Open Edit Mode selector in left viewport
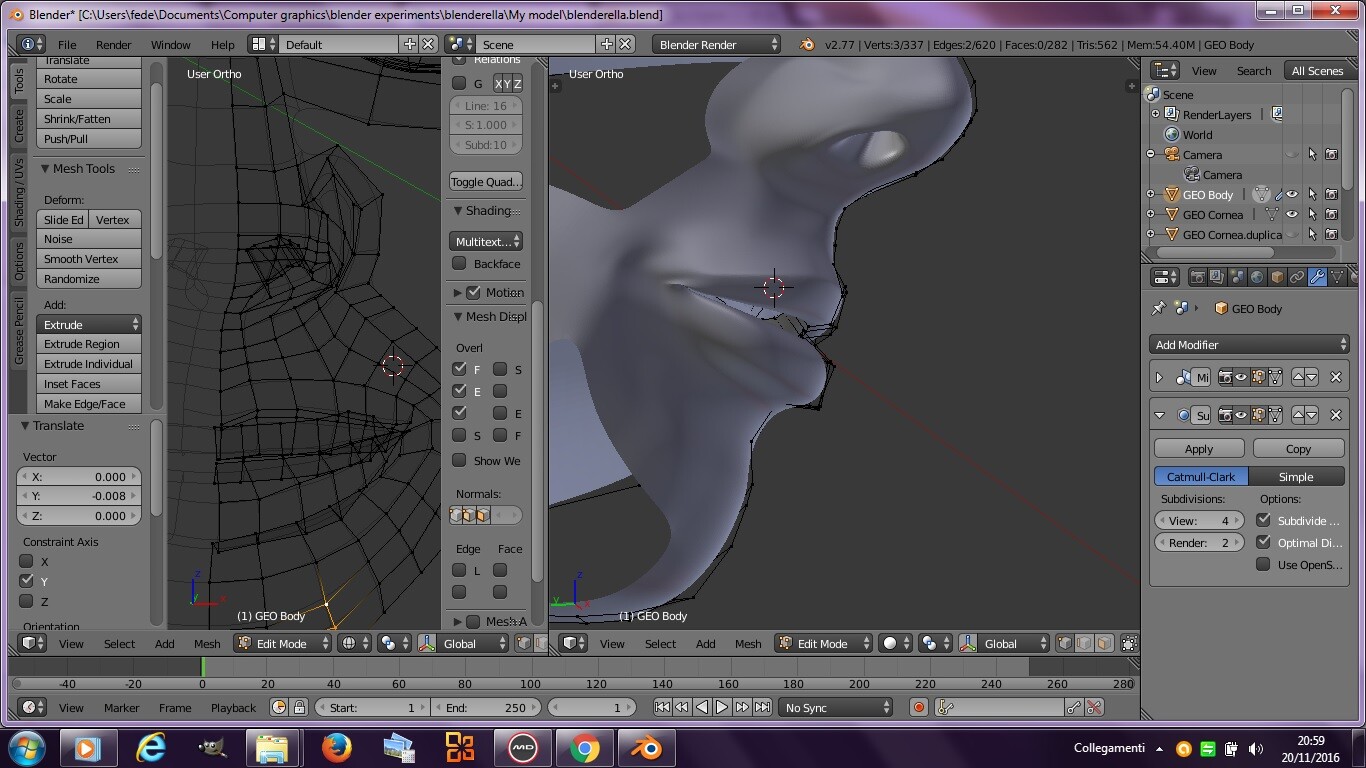1366x768 pixels. coord(282,644)
